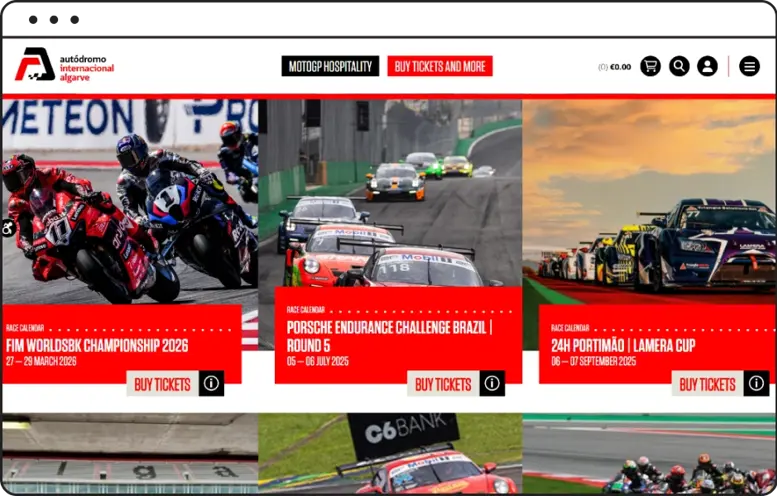Open the shopping cart icon
This screenshot has width=777, height=496.
650,66
